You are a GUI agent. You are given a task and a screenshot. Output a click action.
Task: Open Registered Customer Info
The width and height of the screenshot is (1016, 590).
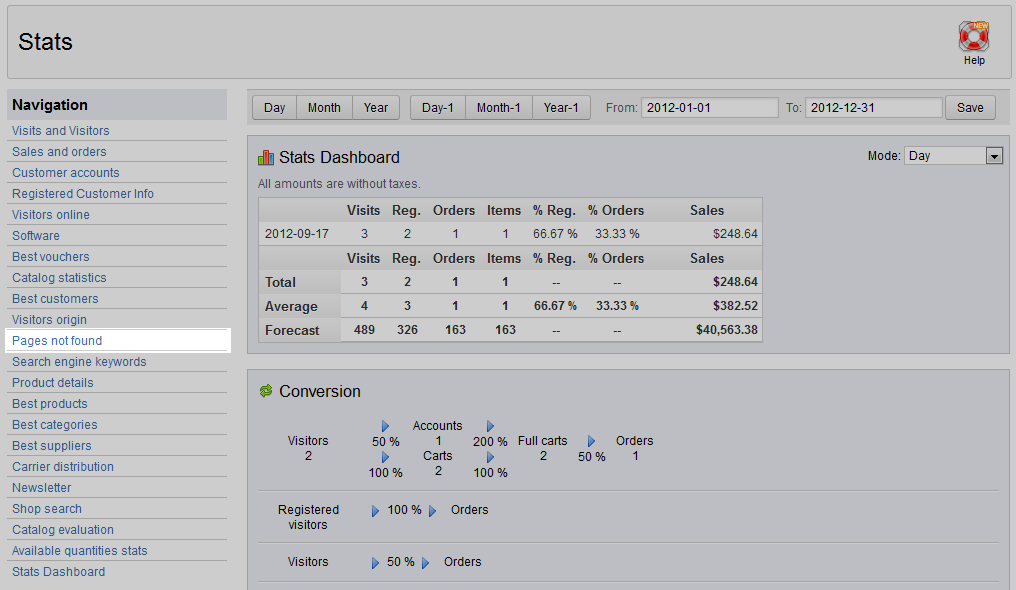coord(83,194)
